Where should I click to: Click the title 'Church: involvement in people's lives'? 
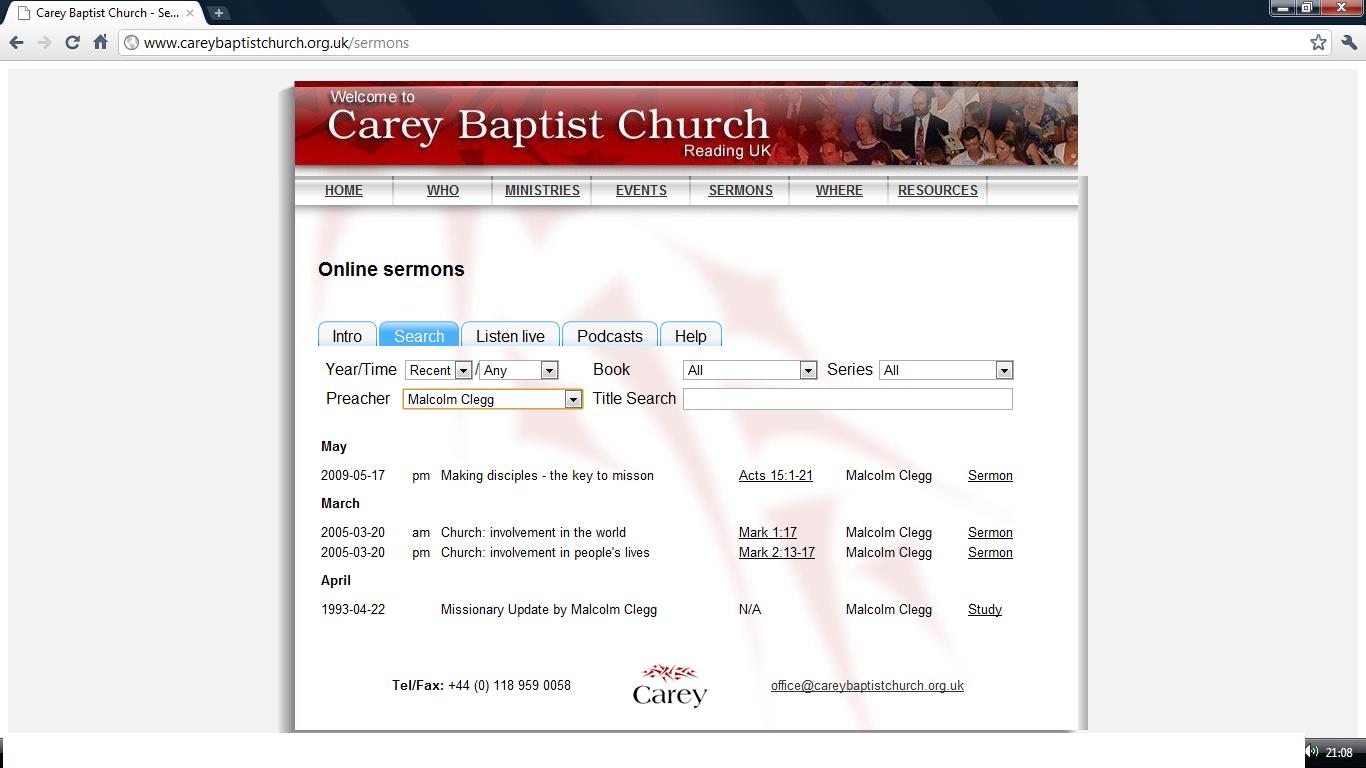point(545,553)
